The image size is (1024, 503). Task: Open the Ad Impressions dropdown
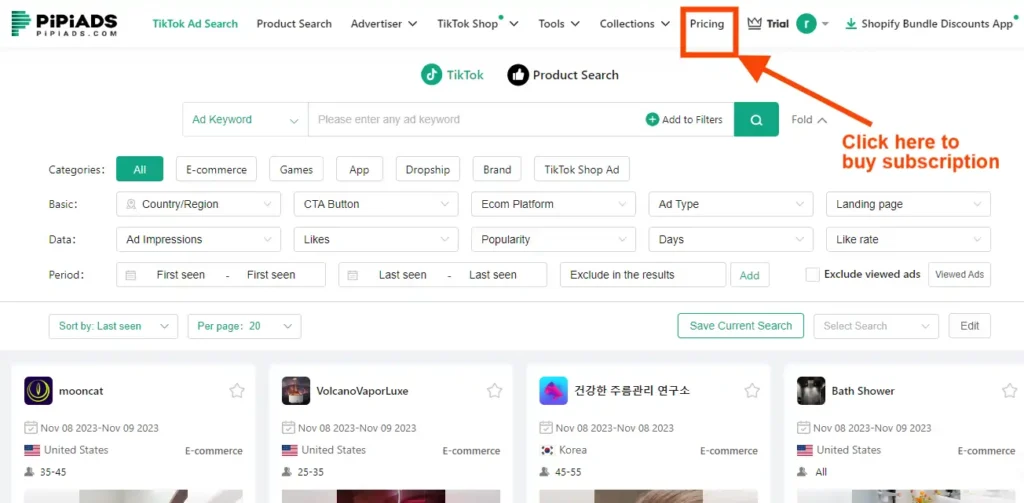[x=199, y=240]
